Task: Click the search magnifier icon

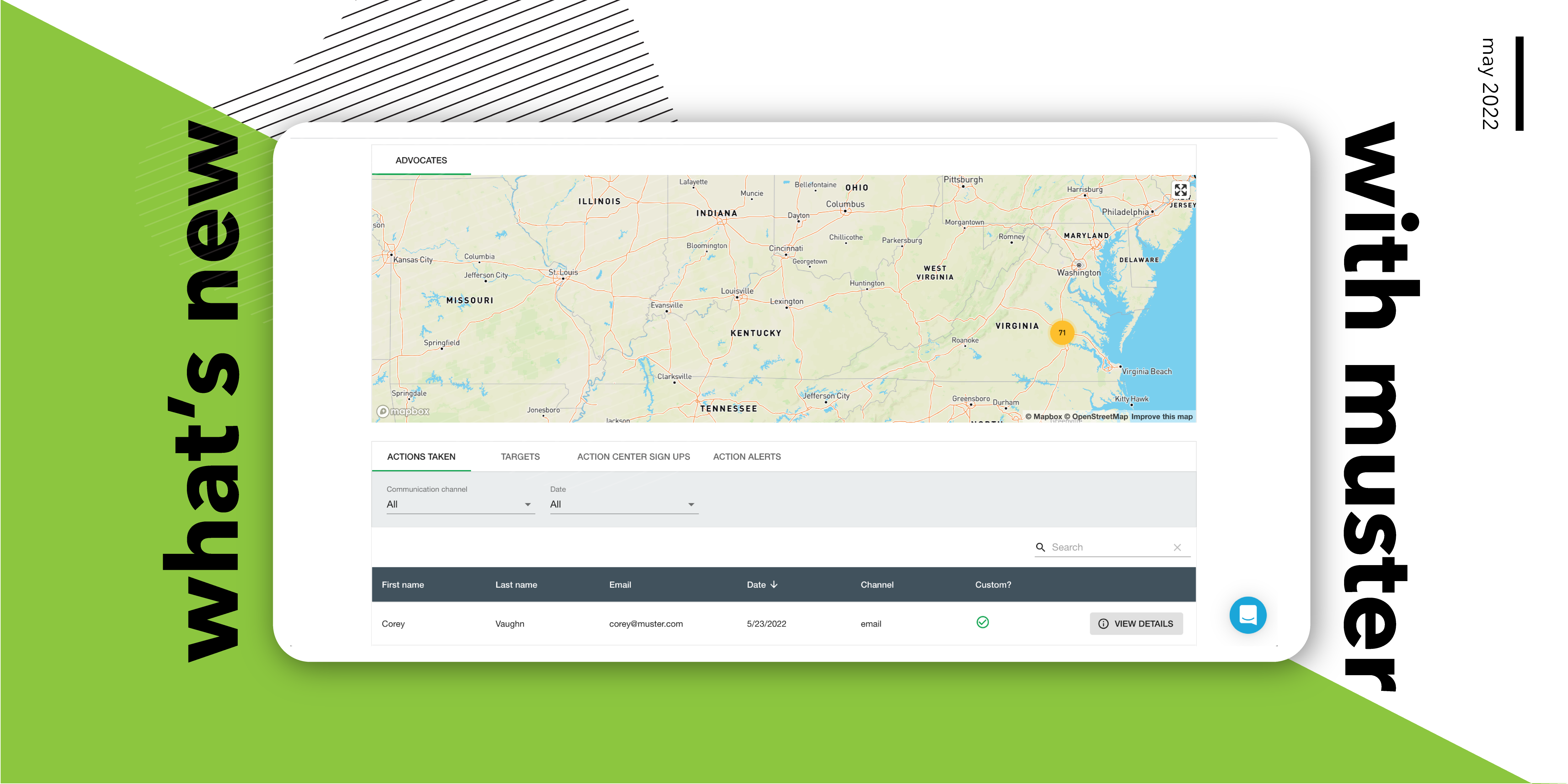Action: (1040, 547)
